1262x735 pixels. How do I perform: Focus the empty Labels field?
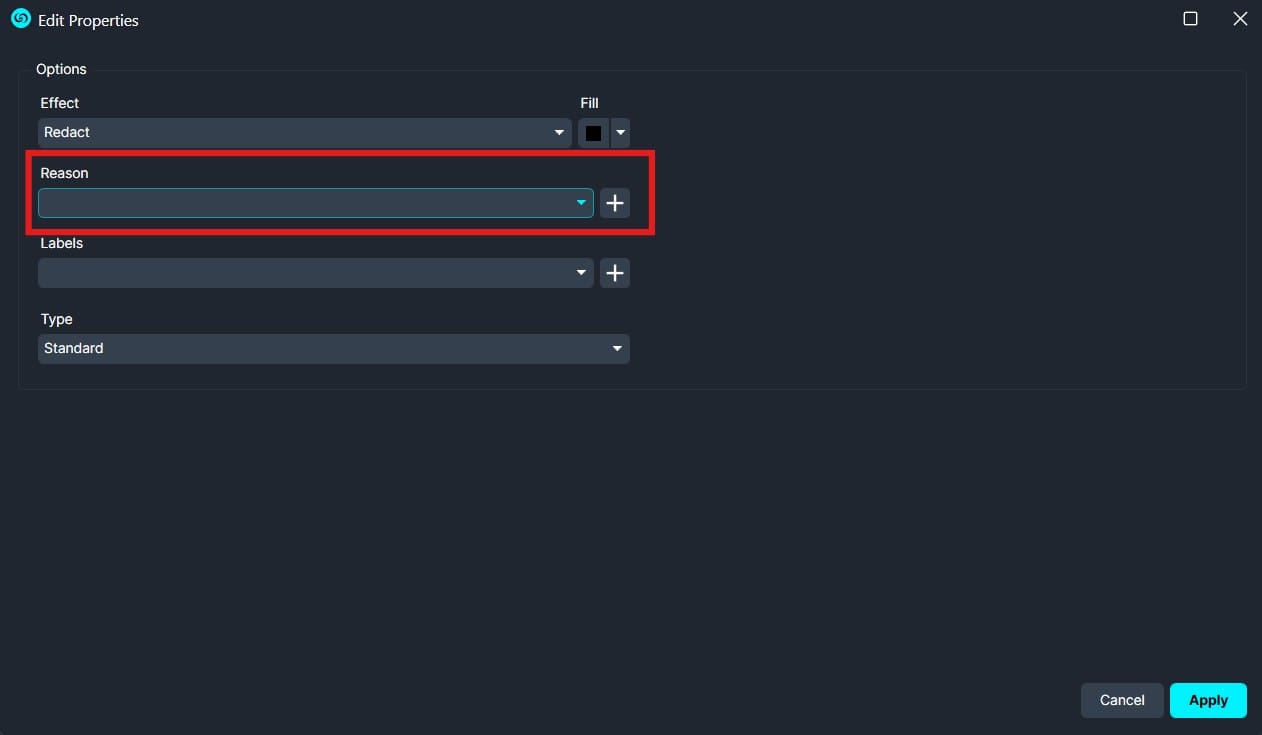click(x=300, y=273)
